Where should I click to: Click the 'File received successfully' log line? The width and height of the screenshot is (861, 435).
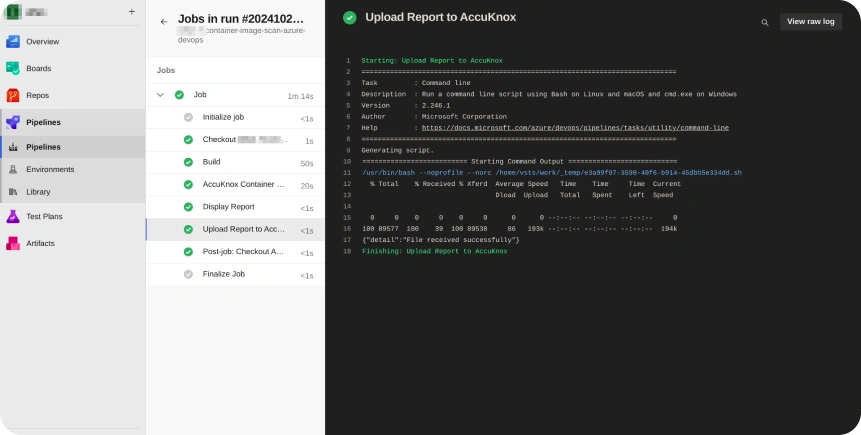440,240
